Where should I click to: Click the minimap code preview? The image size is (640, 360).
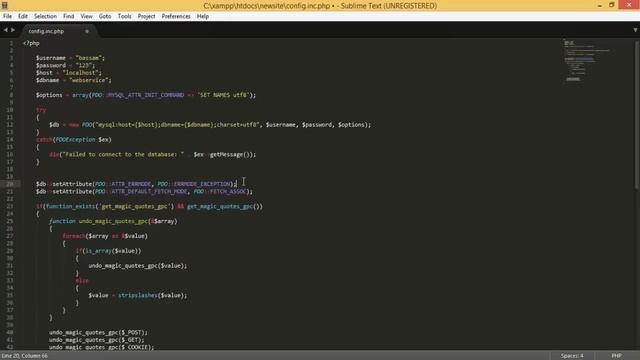tap(586, 60)
